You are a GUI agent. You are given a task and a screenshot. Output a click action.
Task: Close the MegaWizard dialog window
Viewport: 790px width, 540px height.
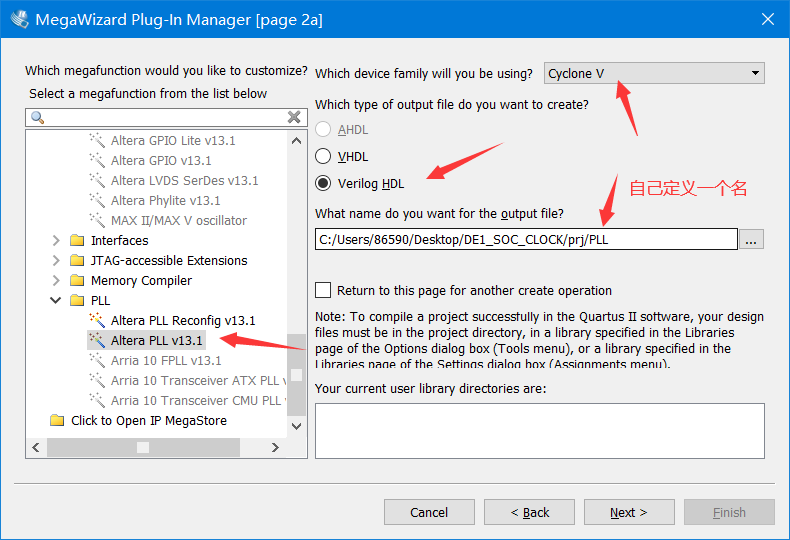pyautogui.click(x=768, y=19)
